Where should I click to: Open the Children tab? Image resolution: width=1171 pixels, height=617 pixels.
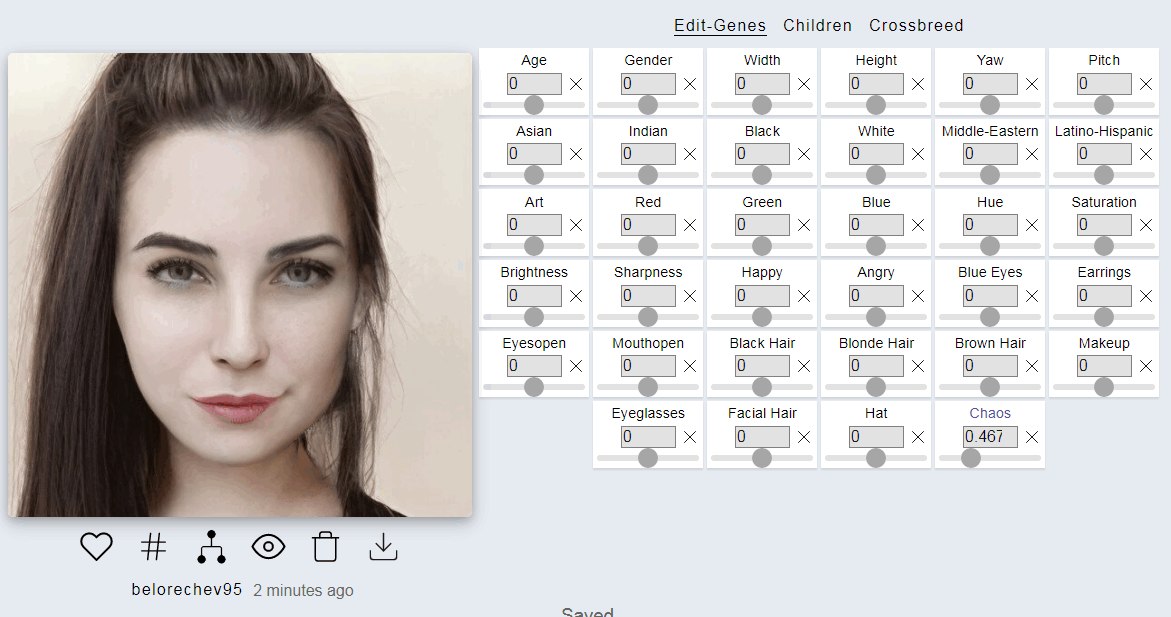817,25
